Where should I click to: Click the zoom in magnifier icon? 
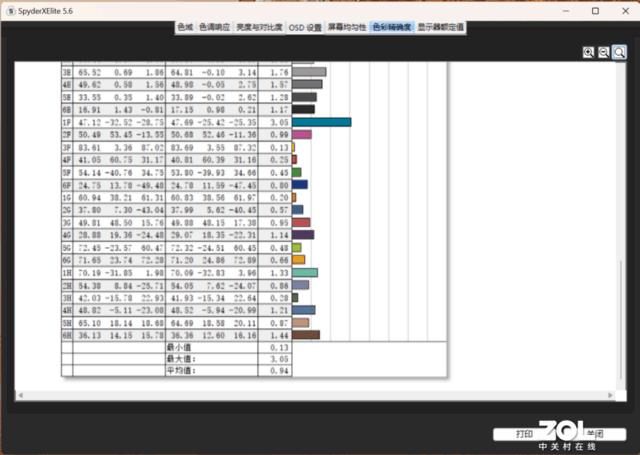[588, 52]
